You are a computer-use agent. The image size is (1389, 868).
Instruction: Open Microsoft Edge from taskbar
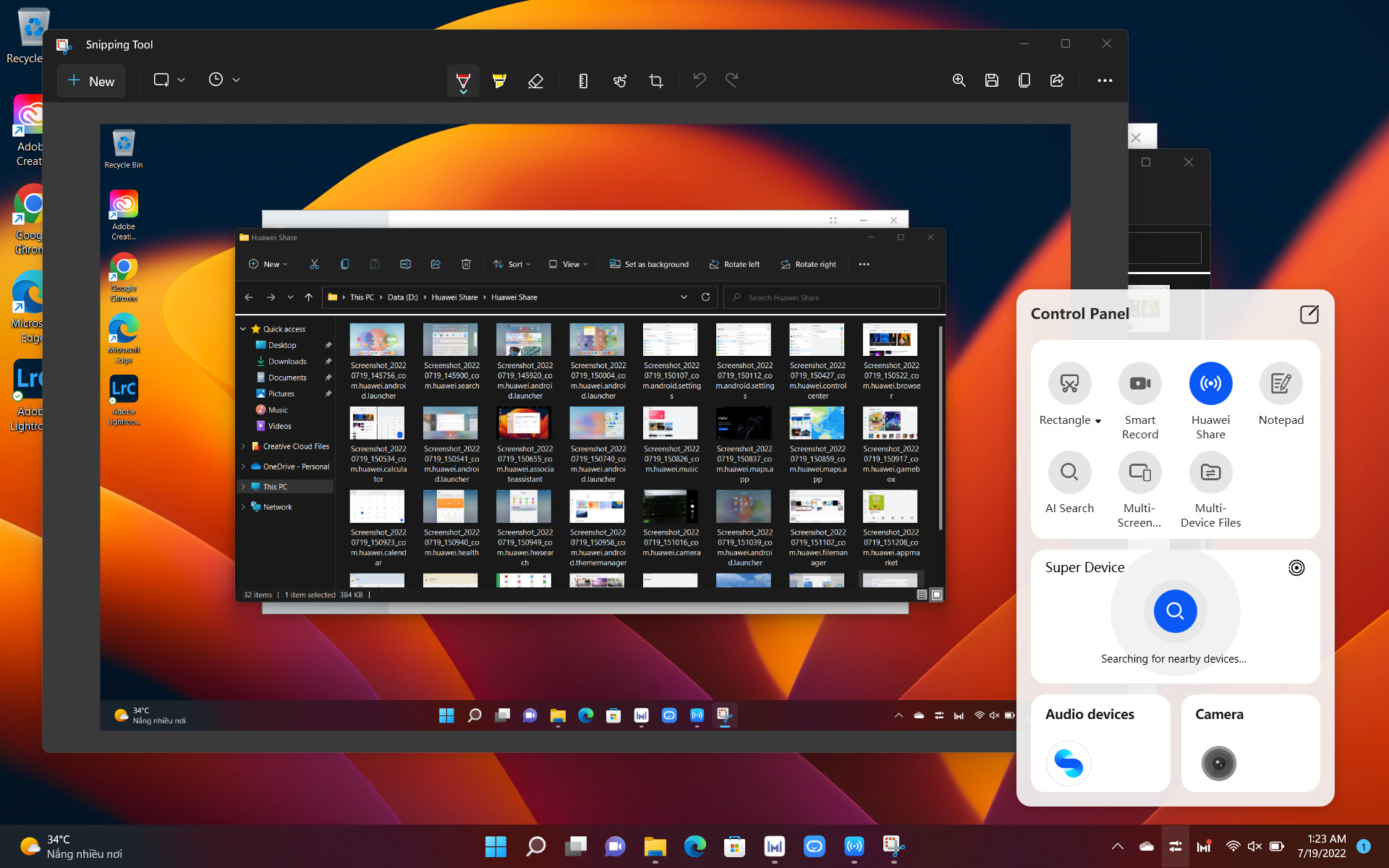(x=694, y=846)
